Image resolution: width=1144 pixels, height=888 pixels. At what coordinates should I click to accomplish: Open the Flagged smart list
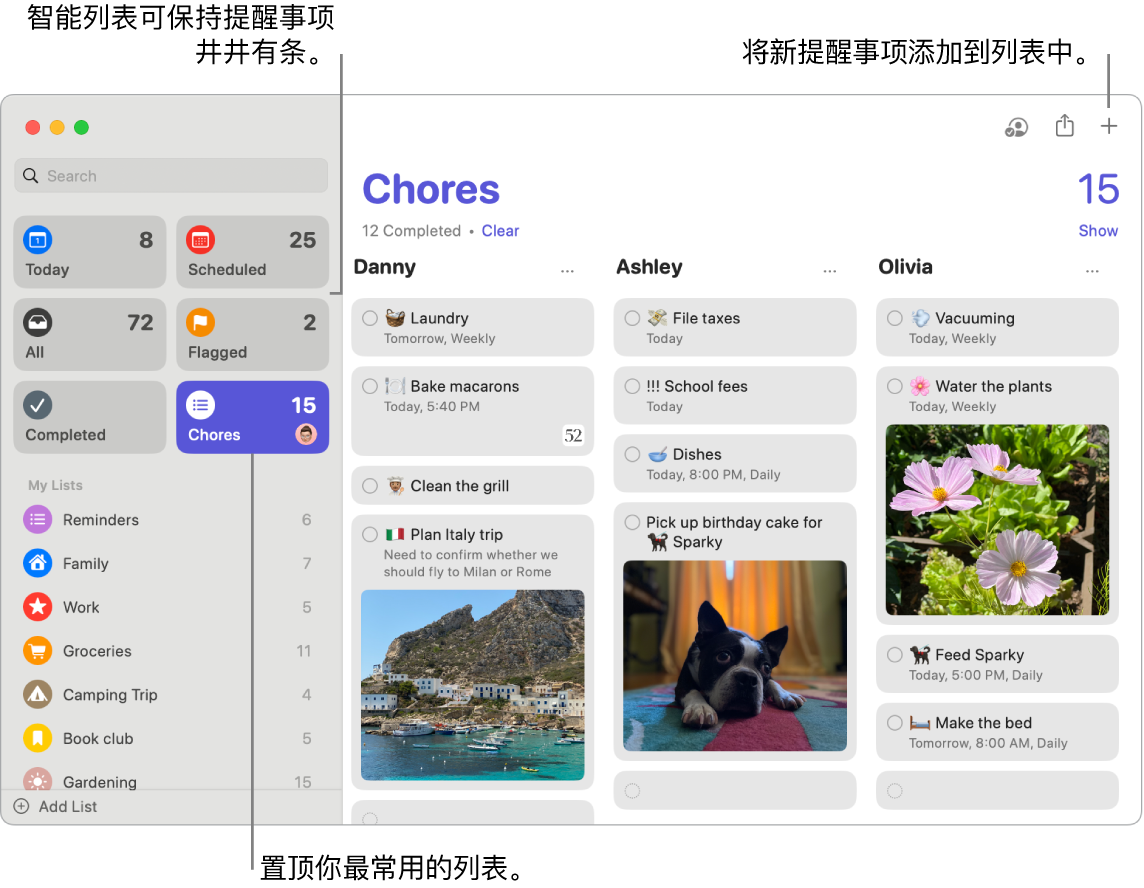tap(252, 336)
